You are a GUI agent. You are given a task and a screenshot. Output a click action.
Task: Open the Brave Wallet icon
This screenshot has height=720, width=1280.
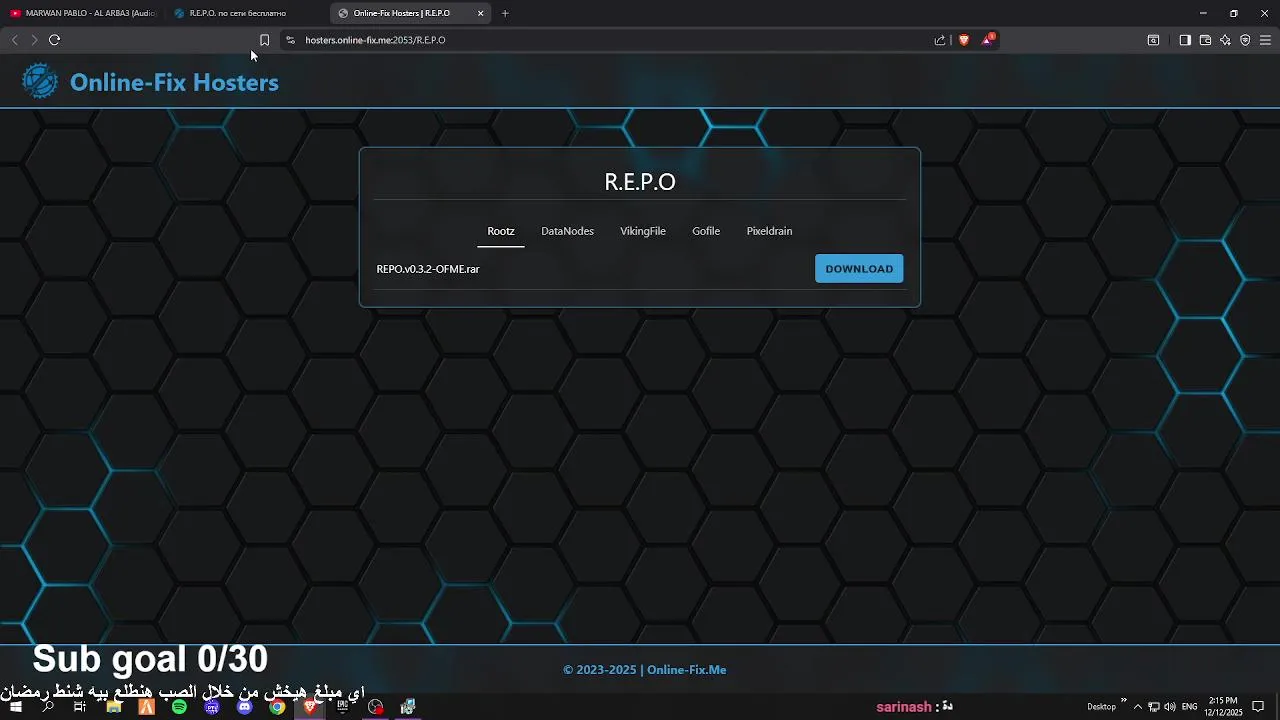1205,40
